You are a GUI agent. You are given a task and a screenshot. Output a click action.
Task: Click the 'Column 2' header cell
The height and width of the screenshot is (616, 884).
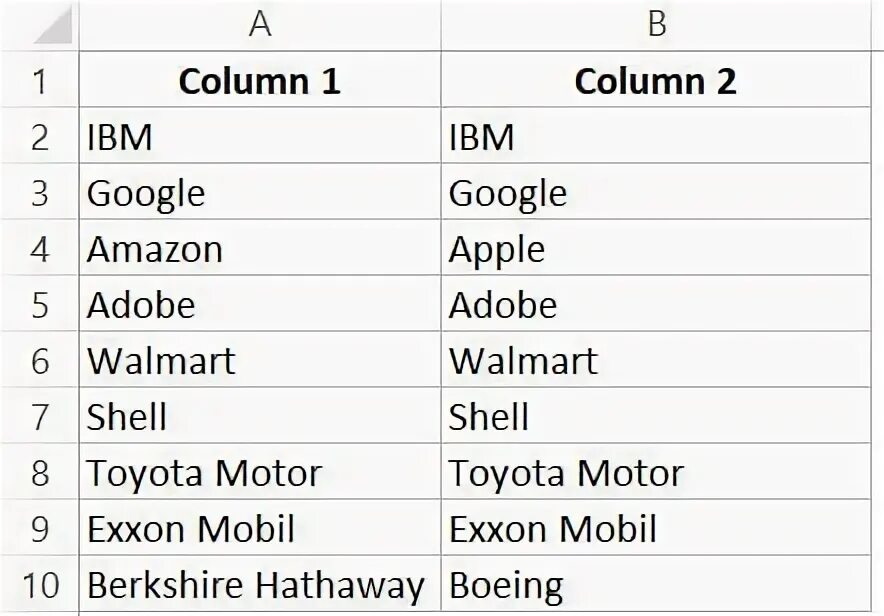(656, 79)
